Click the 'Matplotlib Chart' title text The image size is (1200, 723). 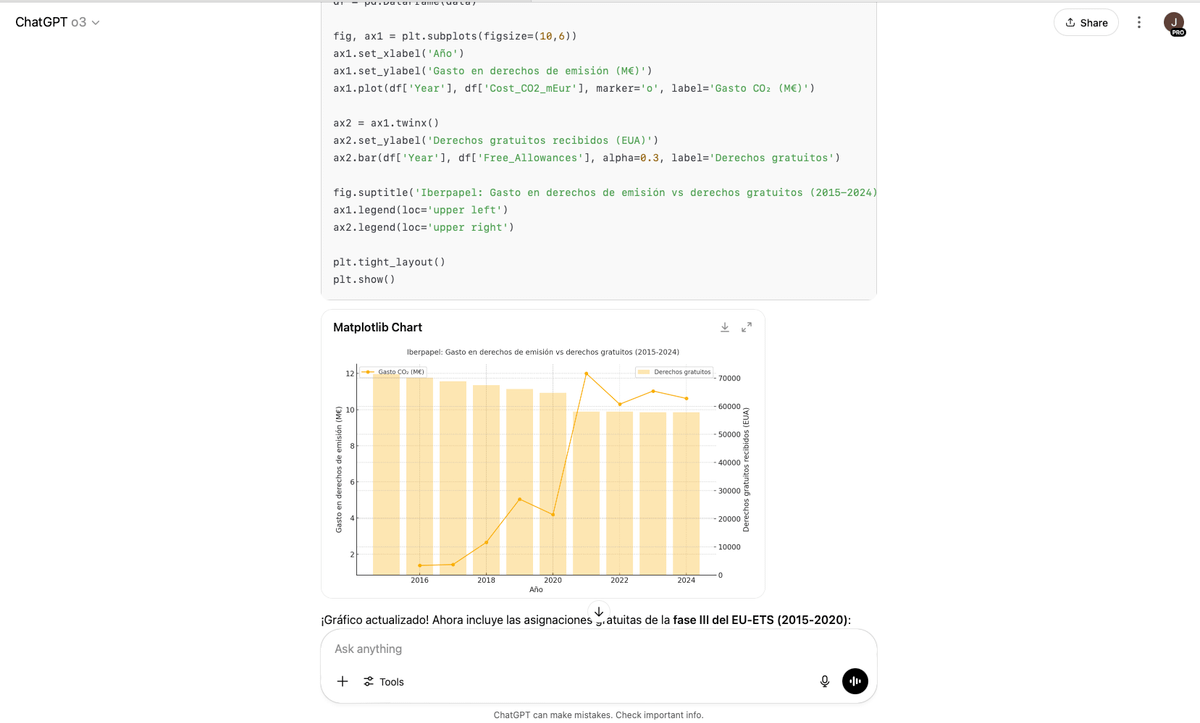(x=378, y=327)
